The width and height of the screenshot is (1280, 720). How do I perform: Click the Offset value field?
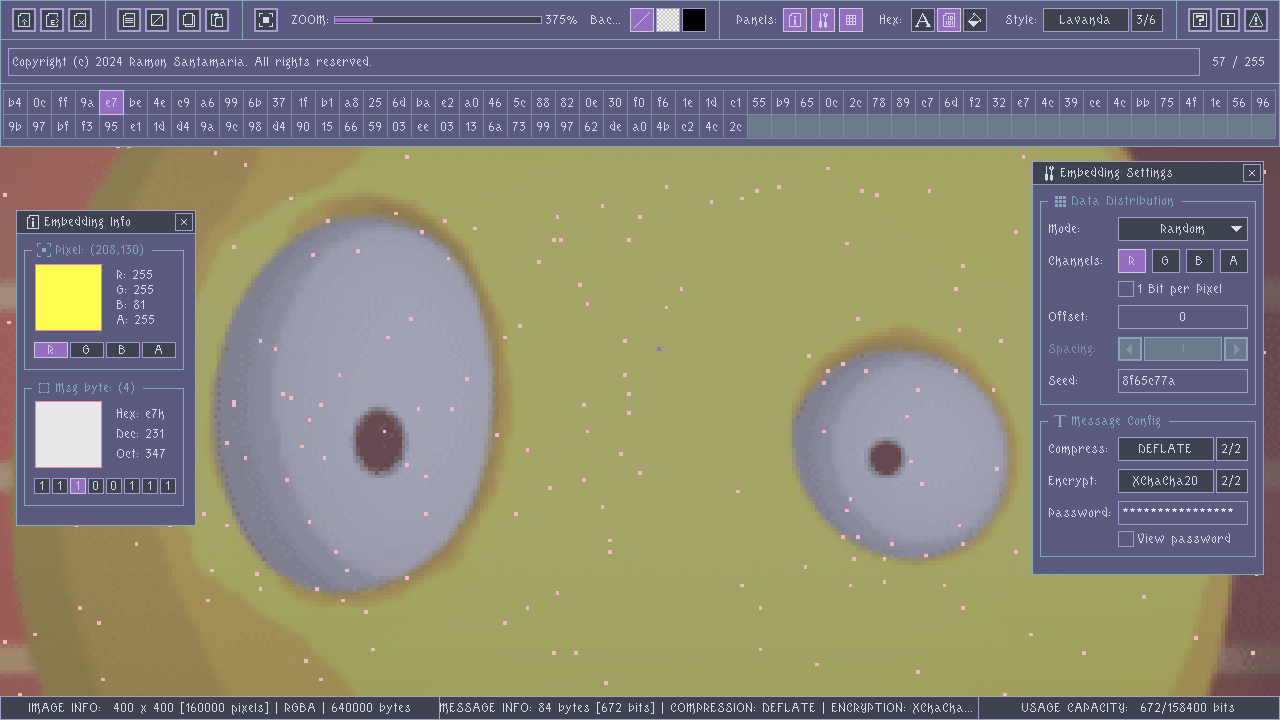[1182, 317]
